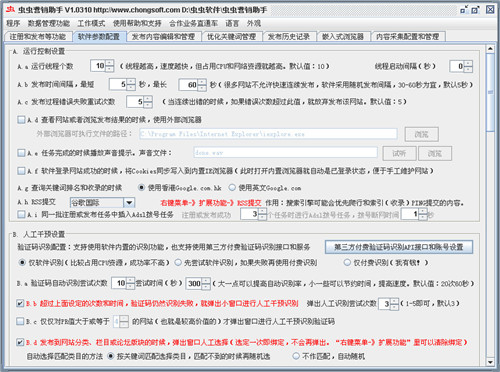500x372 pixels.
Task: Click the external browser executable path field
Action: [268, 134]
